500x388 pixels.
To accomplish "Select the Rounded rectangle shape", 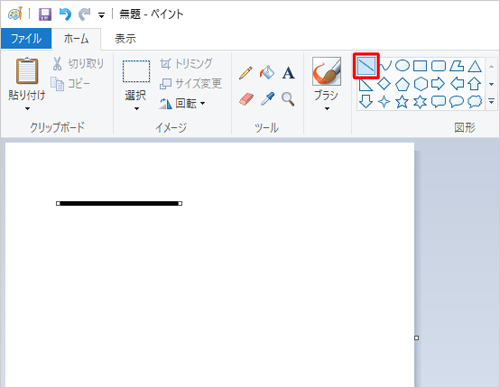I will coord(438,66).
